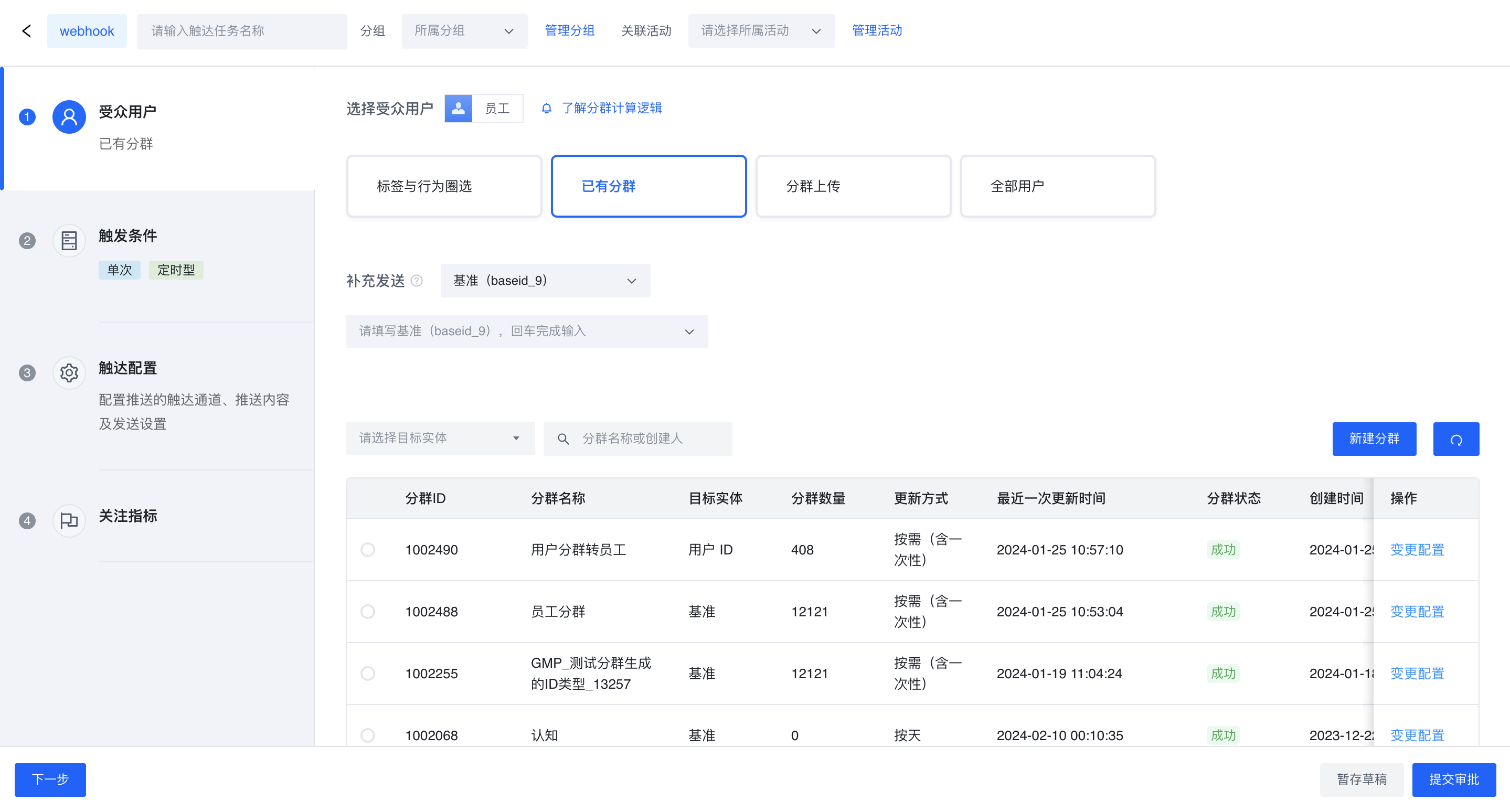Select radio for segment 1002490

(x=368, y=550)
